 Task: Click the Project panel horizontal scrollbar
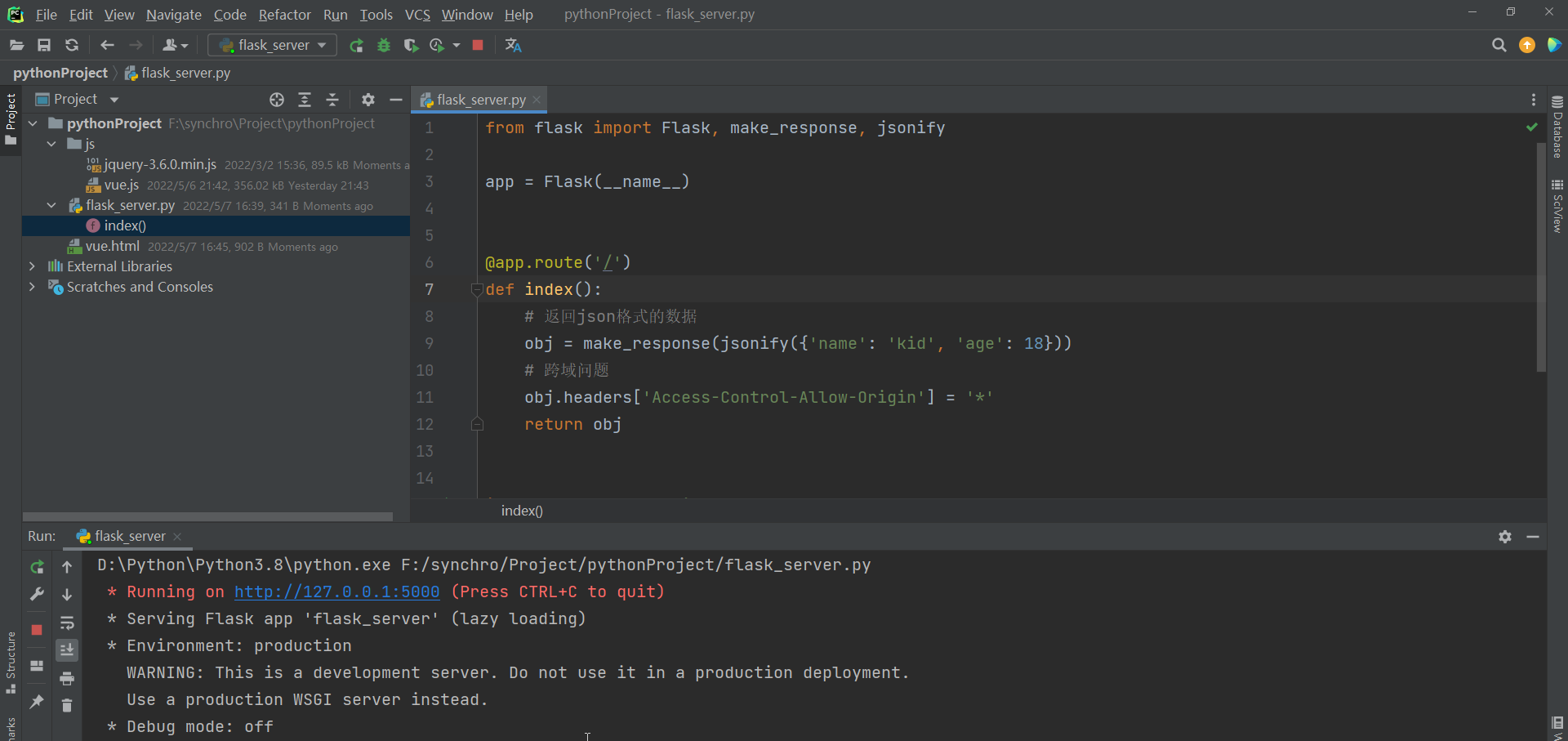[x=207, y=516]
